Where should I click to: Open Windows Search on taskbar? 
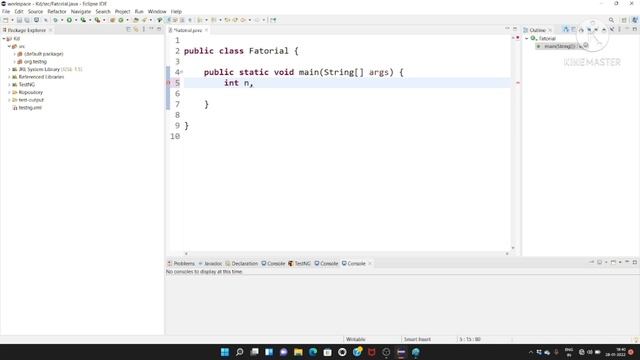click(x=240, y=352)
